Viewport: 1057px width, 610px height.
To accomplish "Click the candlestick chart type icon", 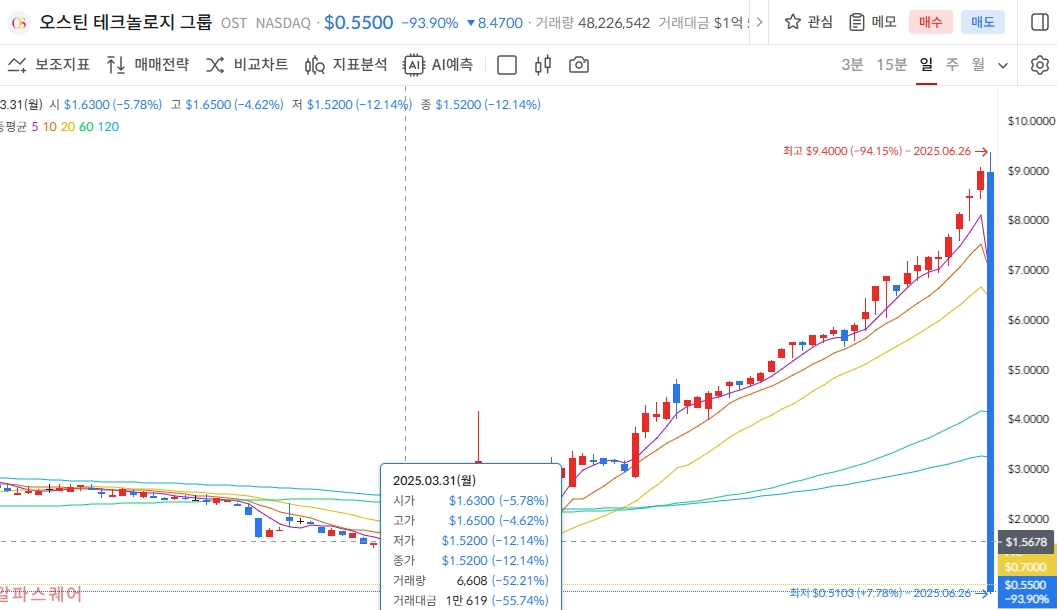I will tap(543, 65).
